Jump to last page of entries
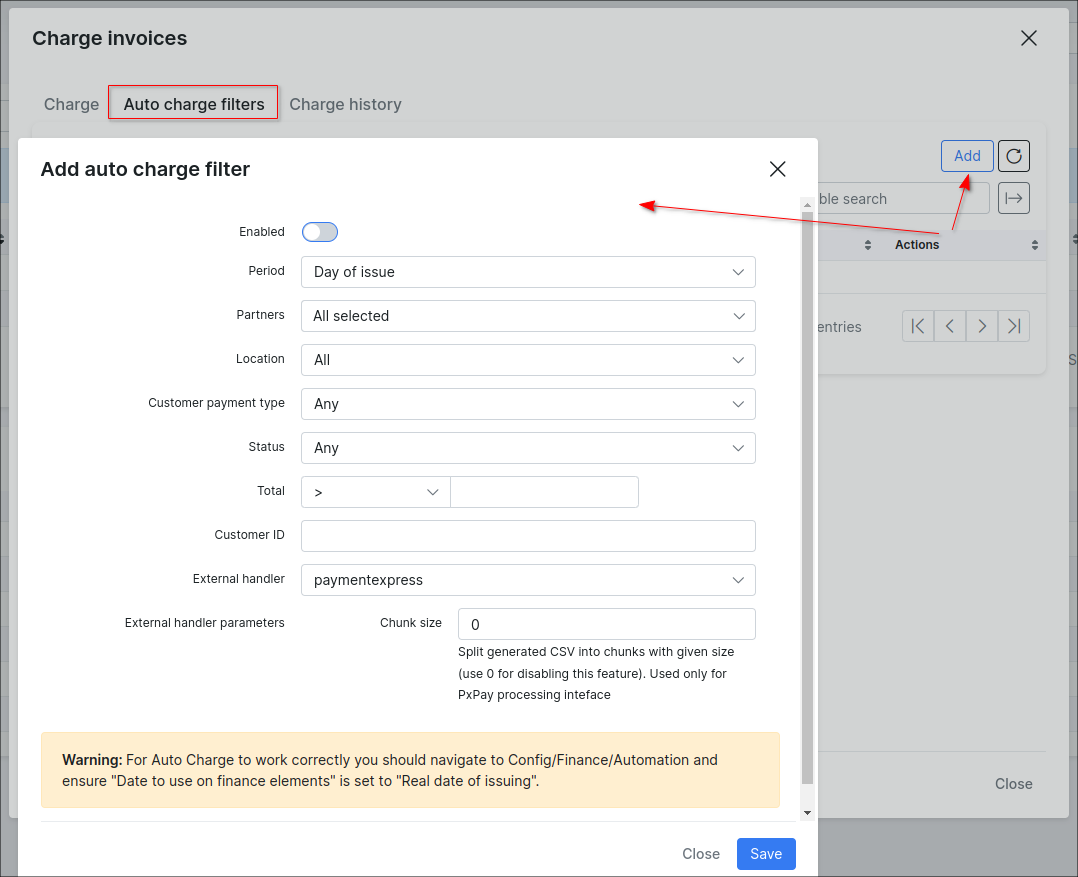1078x877 pixels. [x=1013, y=326]
